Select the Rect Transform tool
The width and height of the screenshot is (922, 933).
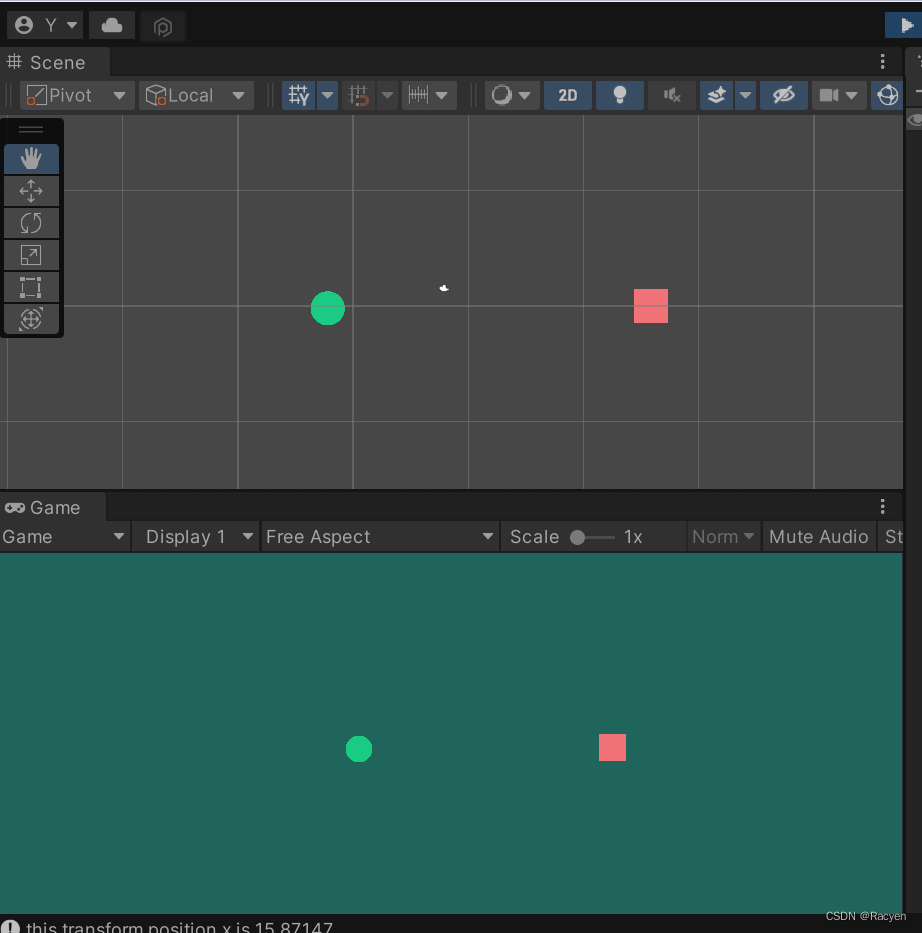coord(31,287)
